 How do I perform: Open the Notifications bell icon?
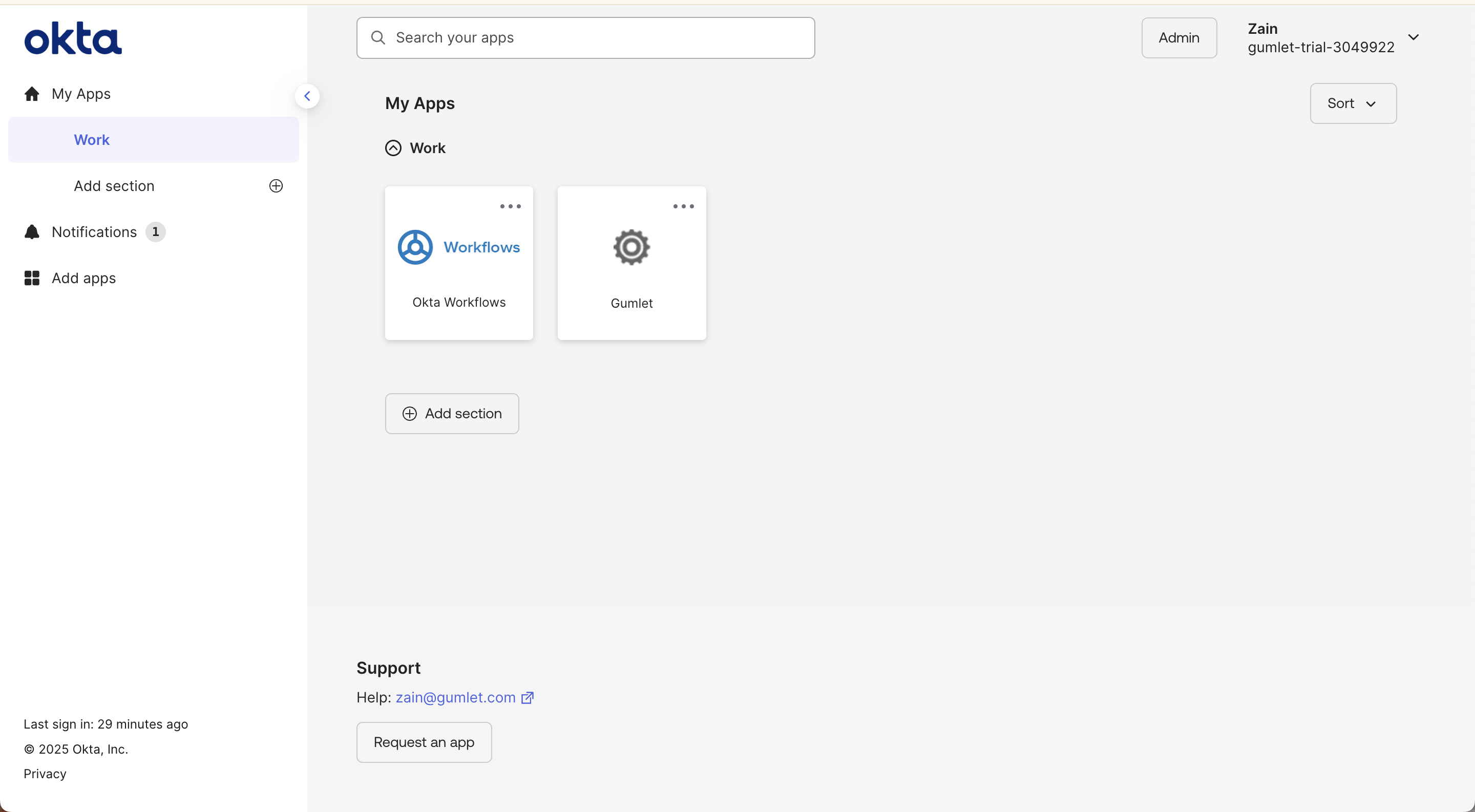coord(32,232)
